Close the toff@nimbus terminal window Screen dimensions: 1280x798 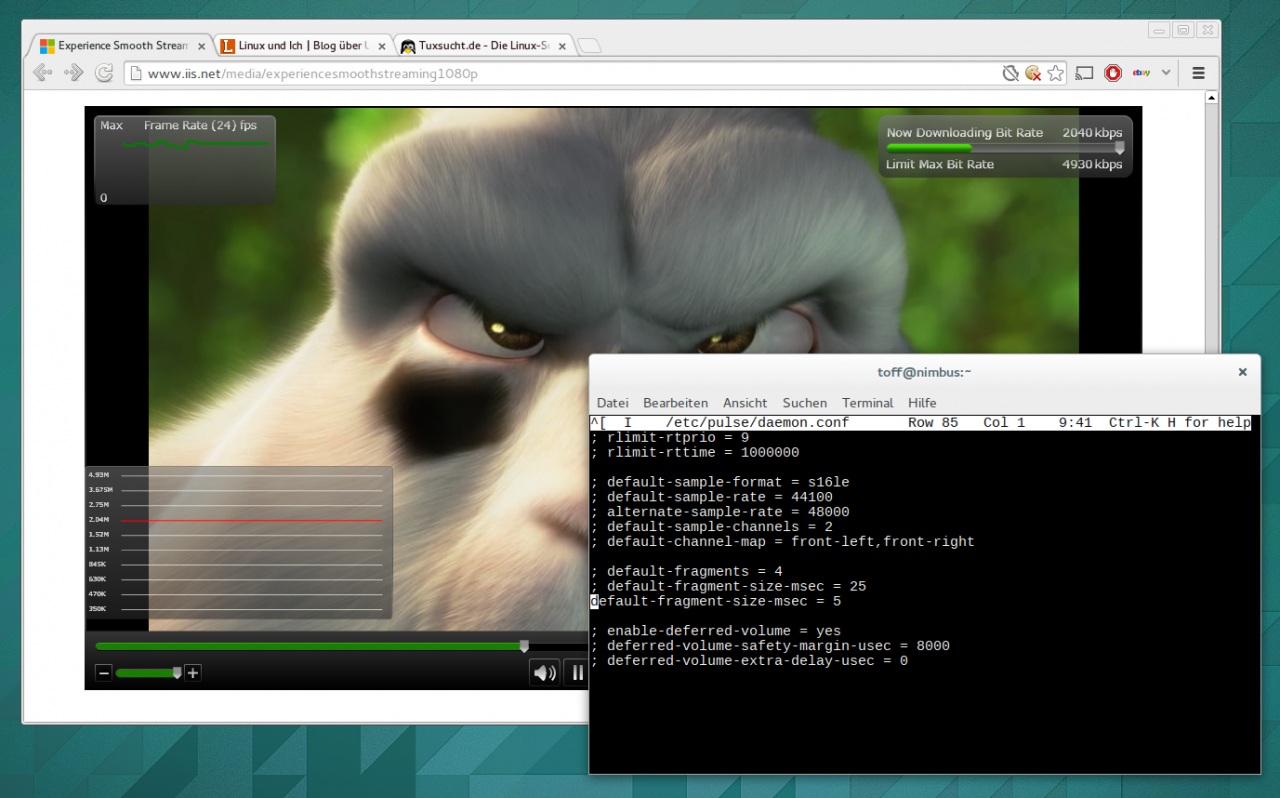1242,372
